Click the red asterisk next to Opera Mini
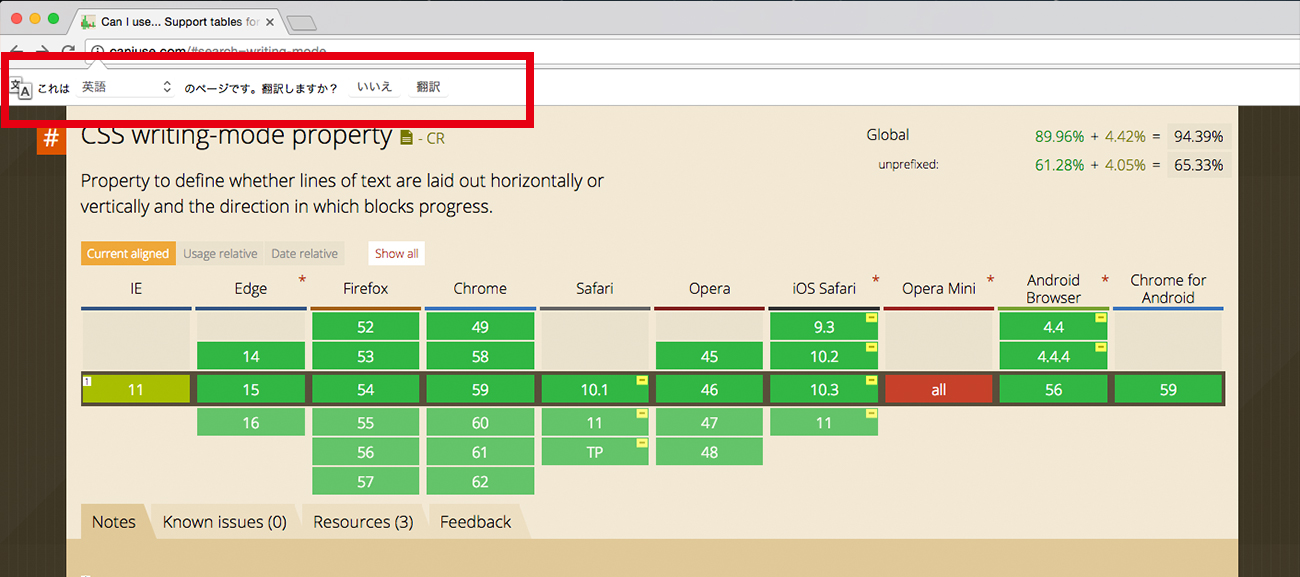 point(990,281)
